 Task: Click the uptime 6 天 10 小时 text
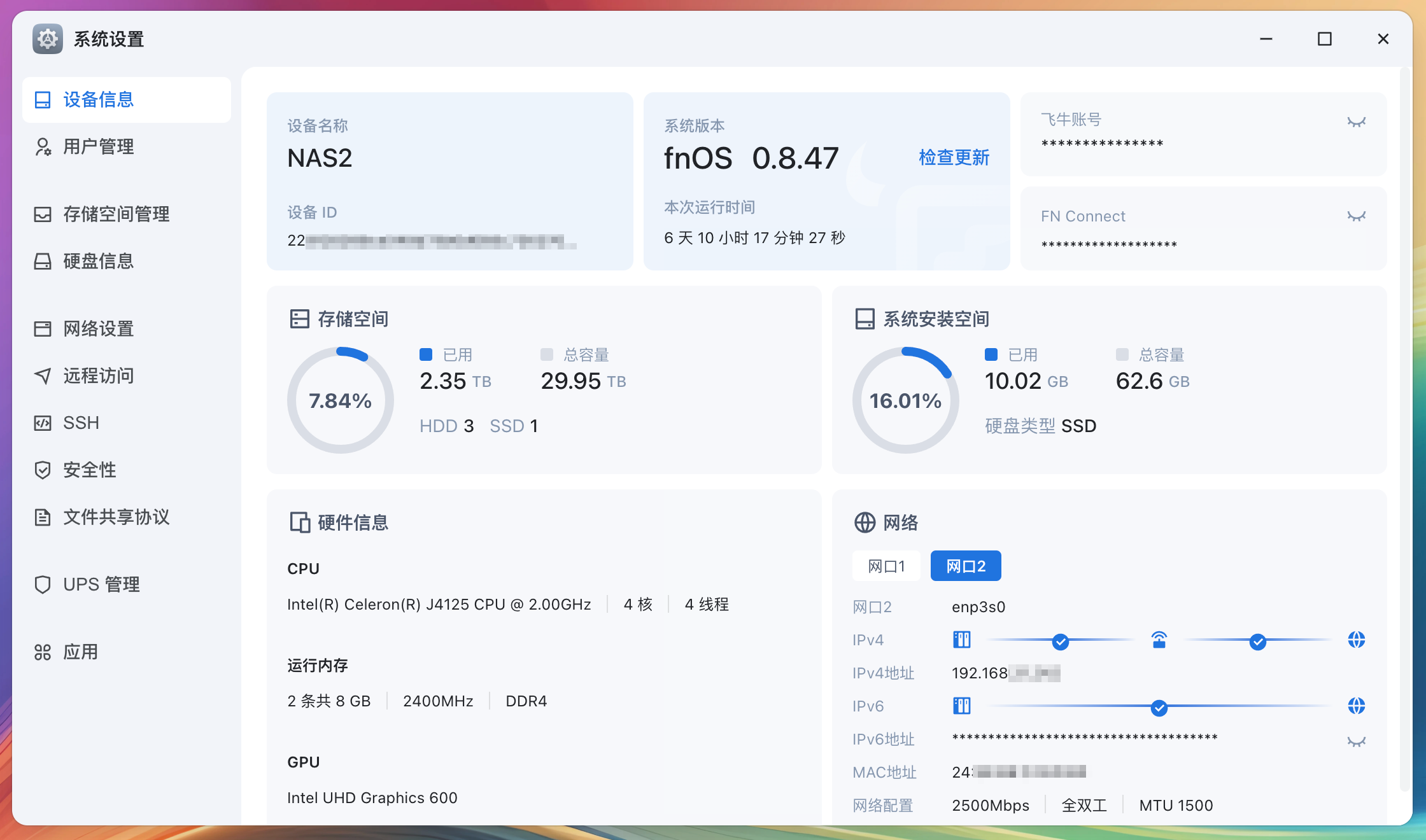point(754,238)
